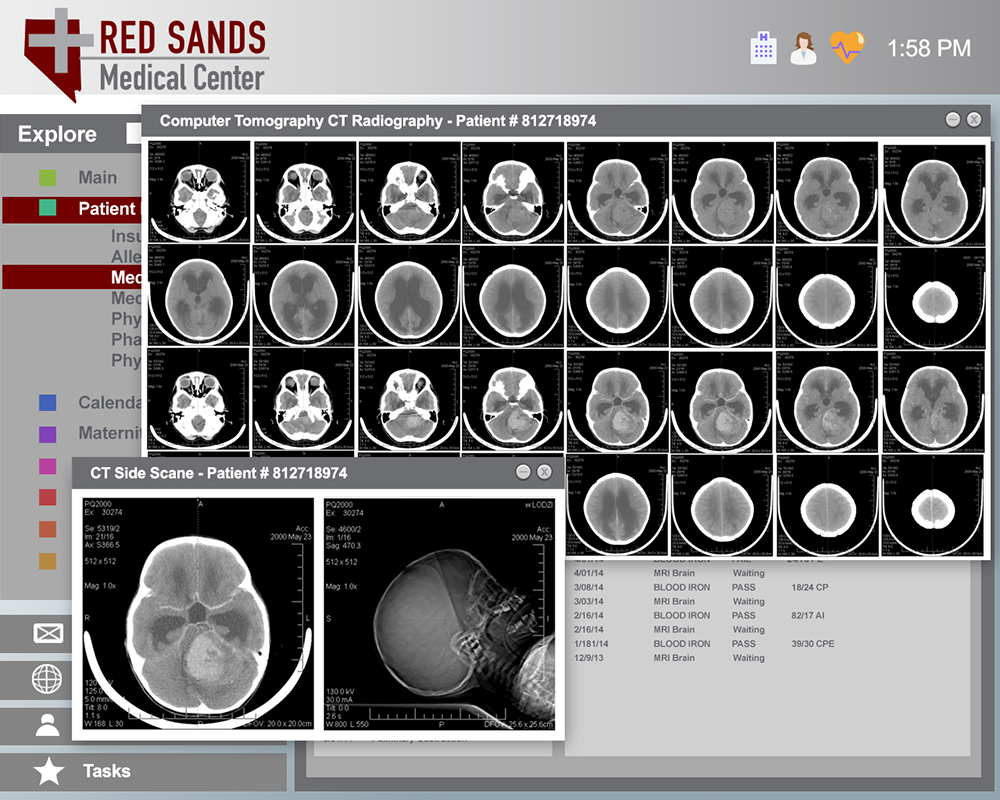Minimize the CT Side Scane window
1000x800 pixels.
point(523,472)
